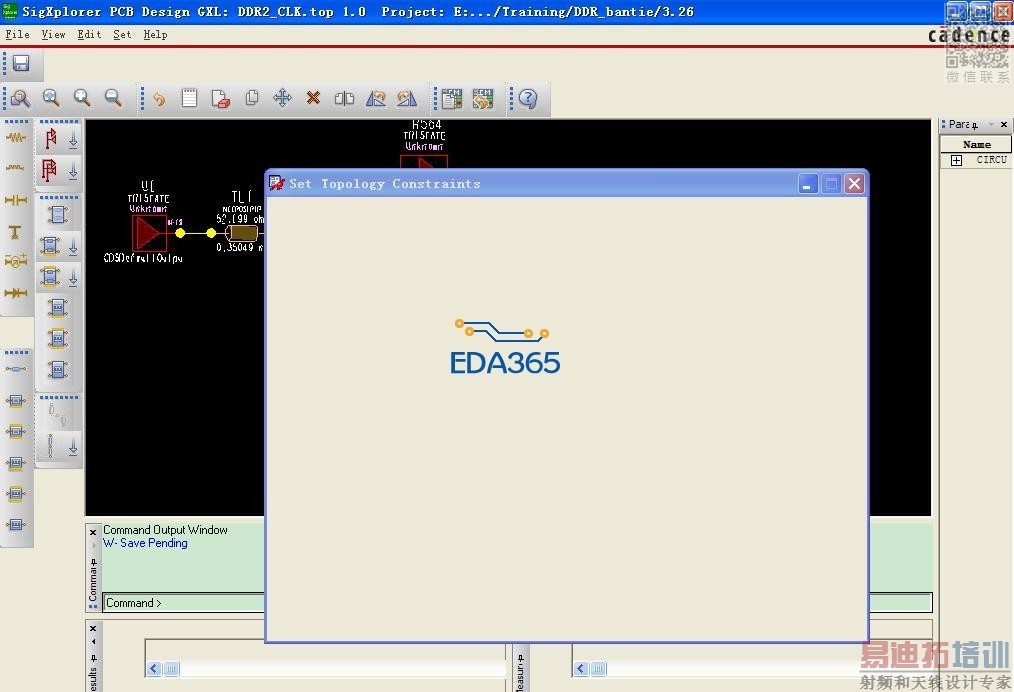Expand the CIRCU tree node
The height and width of the screenshot is (692, 1014).
point(956,160)
